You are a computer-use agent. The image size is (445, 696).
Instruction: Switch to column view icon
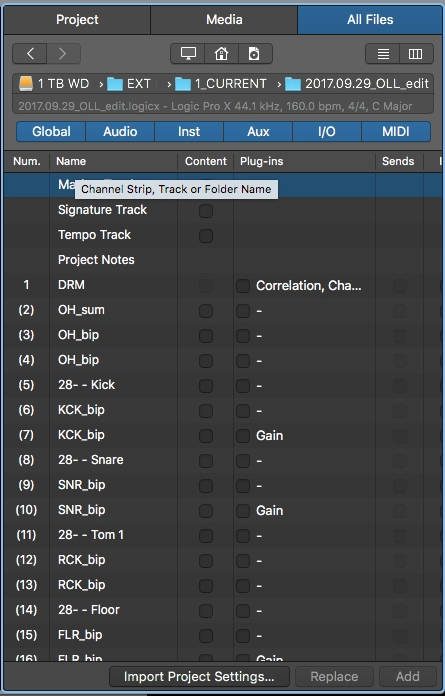(x=416, y=54)
